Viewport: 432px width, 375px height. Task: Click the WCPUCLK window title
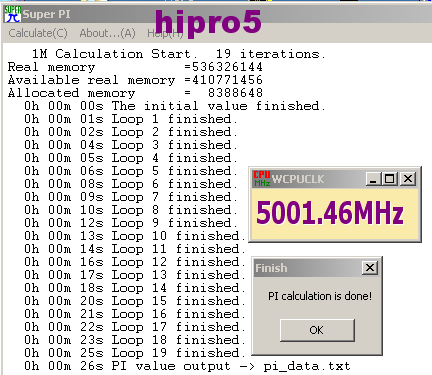click(x=298, y=179)
